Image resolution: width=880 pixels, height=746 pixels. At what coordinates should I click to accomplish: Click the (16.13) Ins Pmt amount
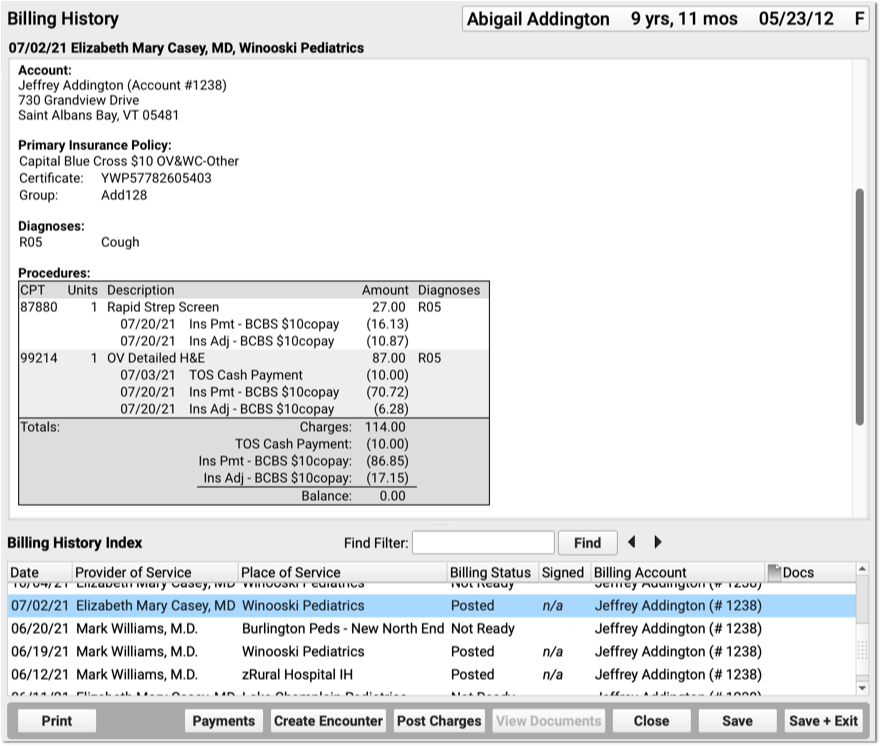click(387, 324)
